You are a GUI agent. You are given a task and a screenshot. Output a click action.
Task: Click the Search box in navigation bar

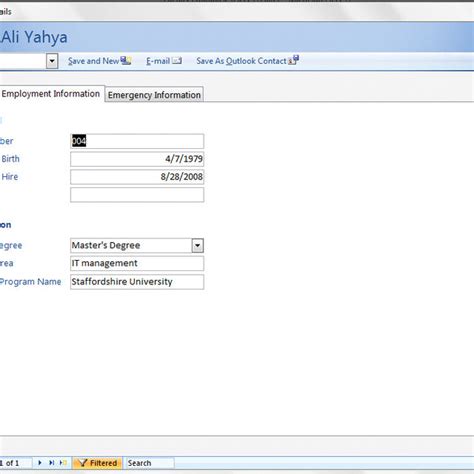click(149, 463)
